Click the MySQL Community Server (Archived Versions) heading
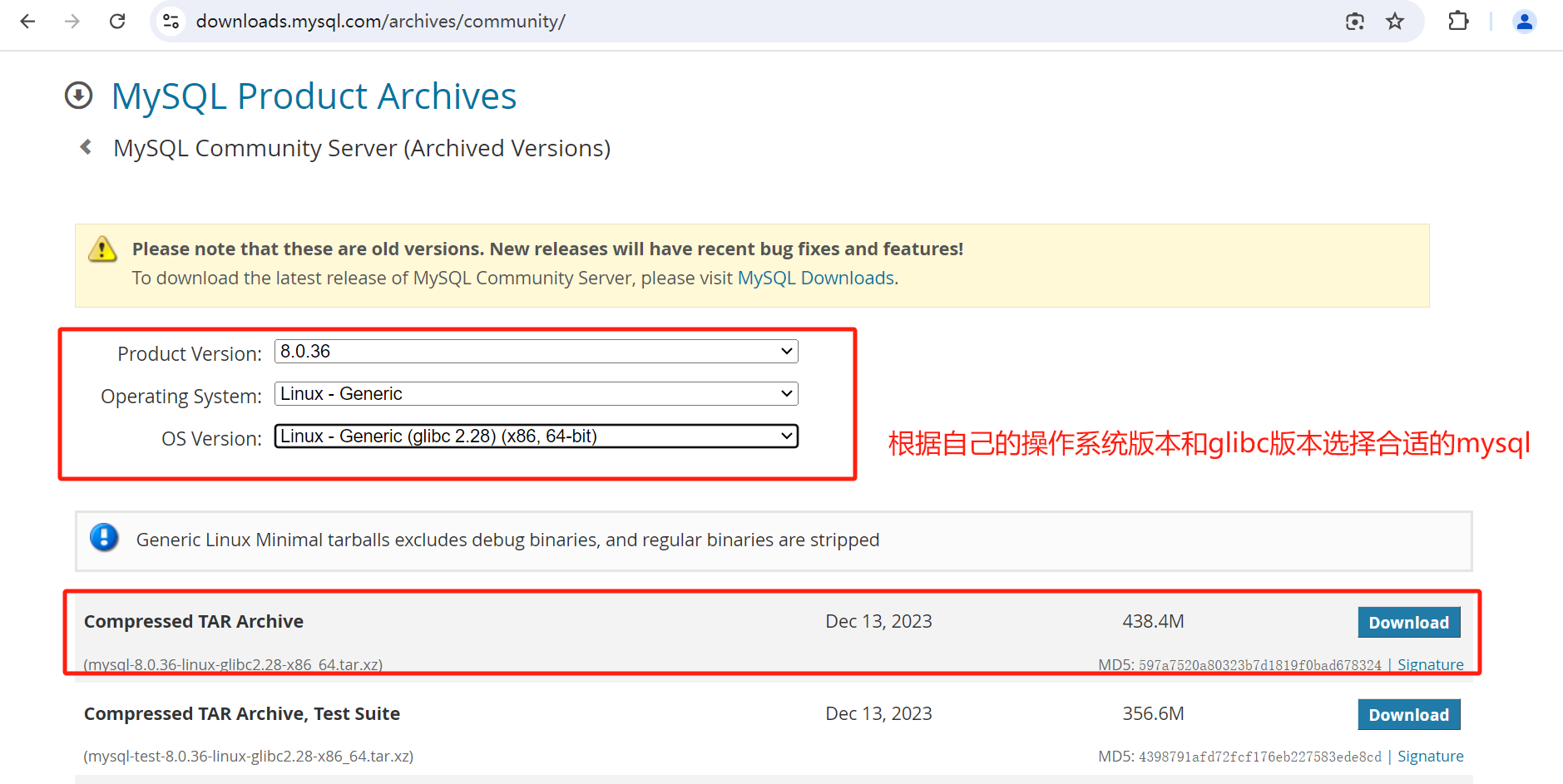This screenshot has height=784, width=1563. click(362, 148)
